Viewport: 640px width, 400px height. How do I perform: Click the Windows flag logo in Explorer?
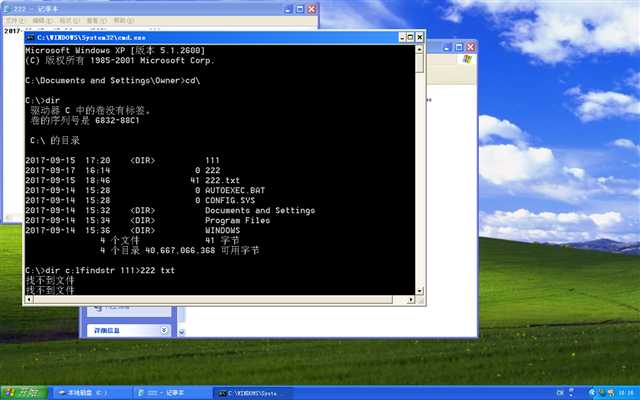[x=467, y=59]
